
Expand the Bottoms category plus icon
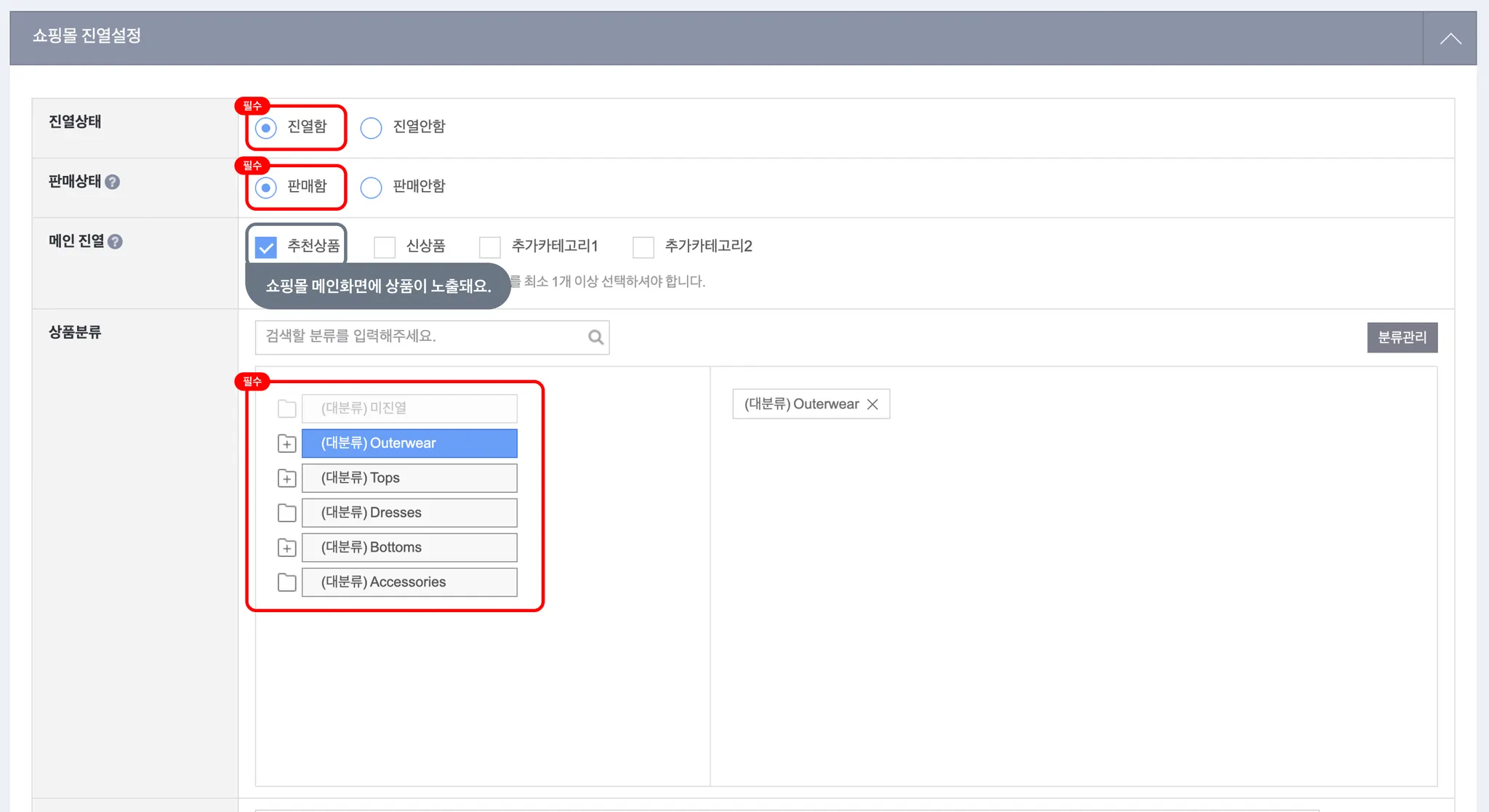pyautogui.click(x=287, y=547)
